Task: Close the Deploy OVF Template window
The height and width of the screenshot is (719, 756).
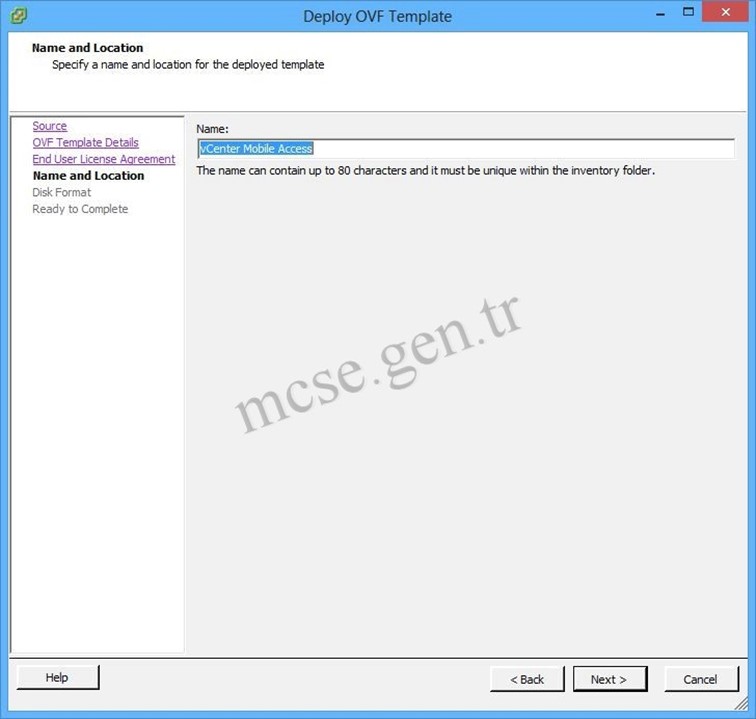Action: [725, 13]
